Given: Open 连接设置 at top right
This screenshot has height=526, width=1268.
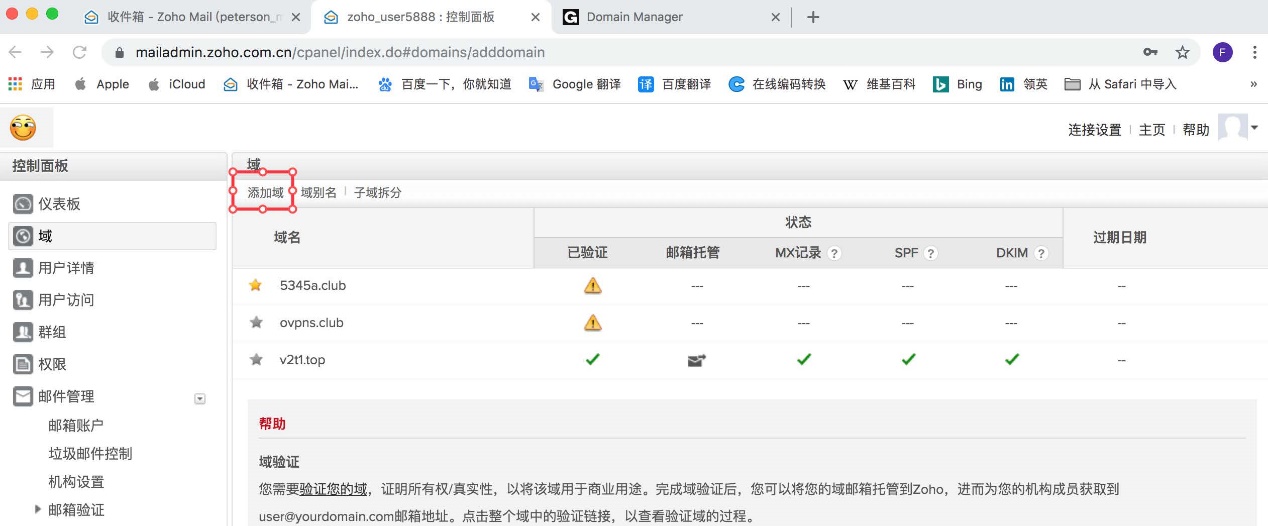Looking at the screenshot, I should click(x=1095, y=130).
